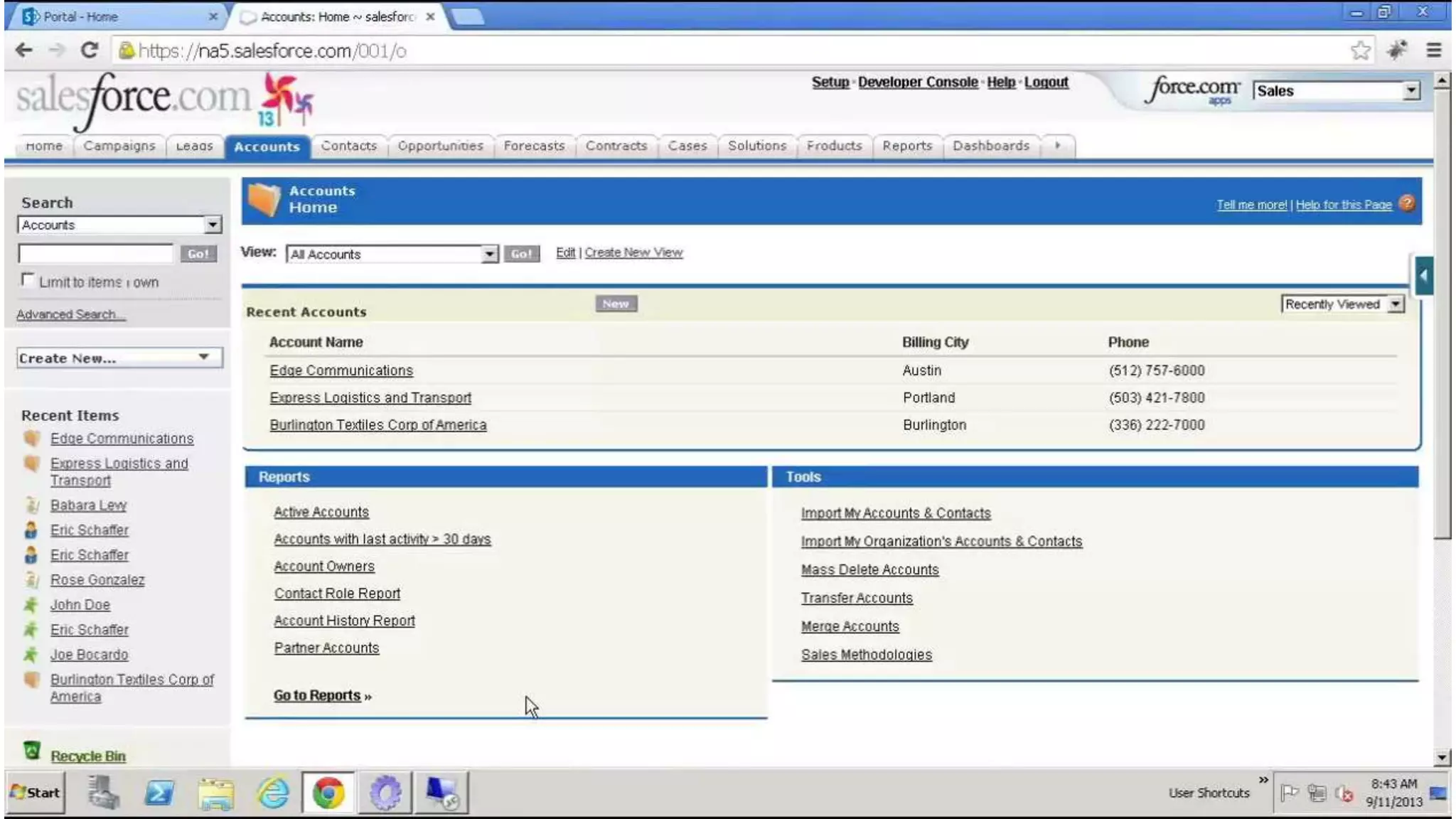Click the New button in Recent Accounts
The height and width of the screenshot is (819, 1456).
[616, 304]
